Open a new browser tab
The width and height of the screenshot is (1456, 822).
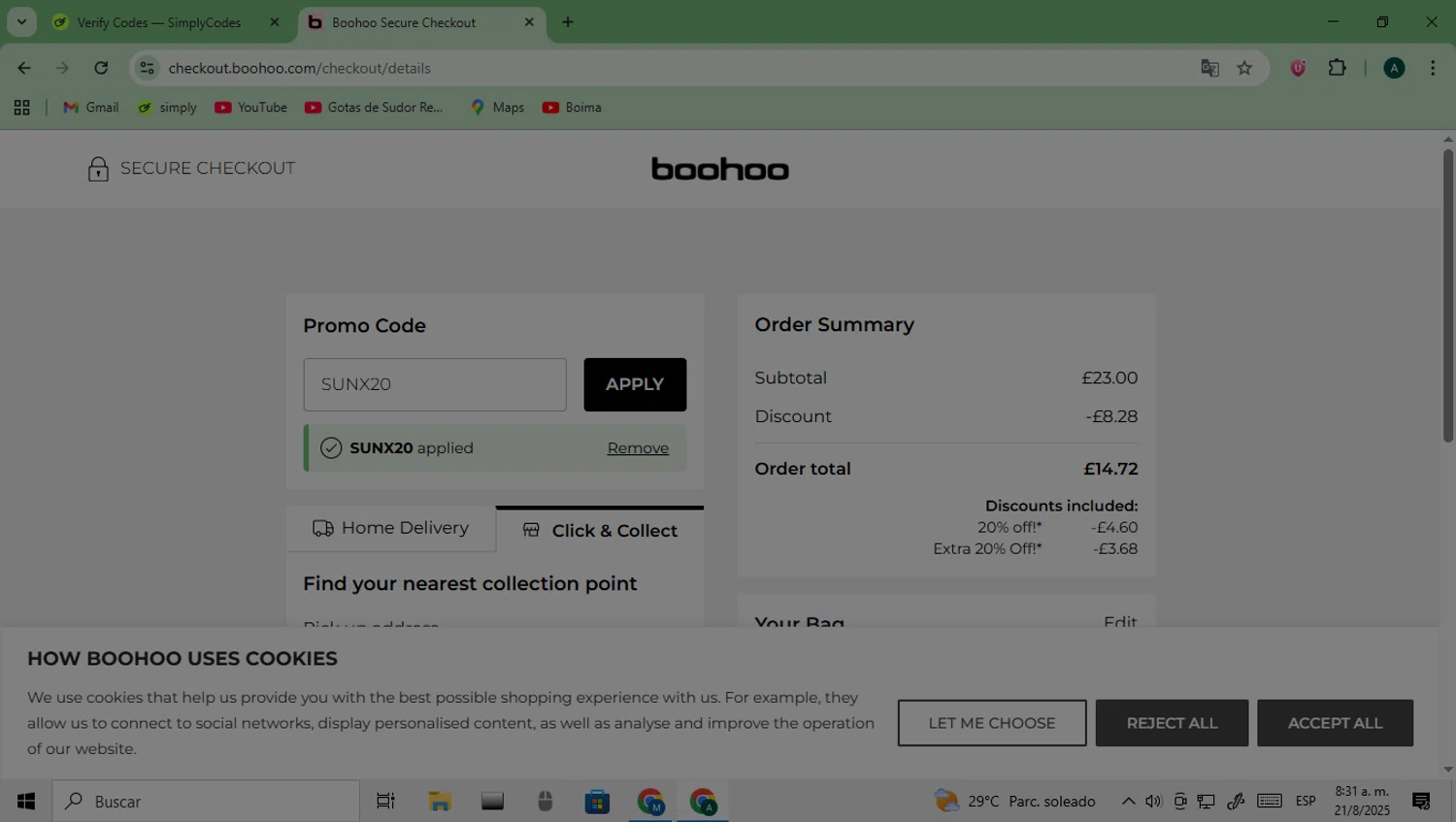568,22
